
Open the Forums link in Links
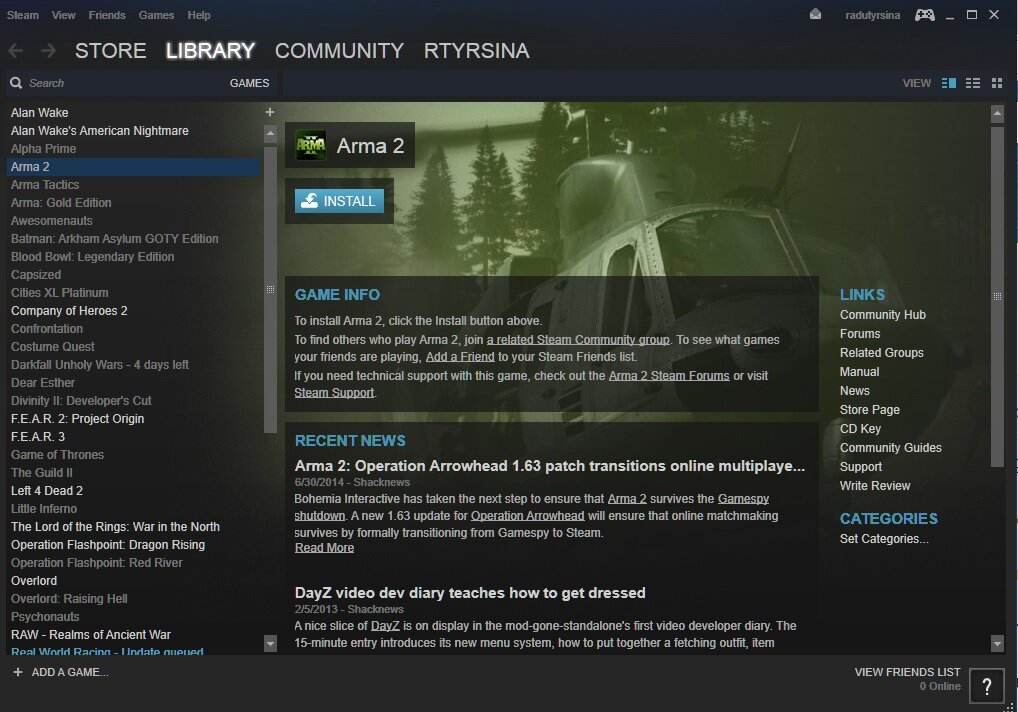click(x=860, y=334)
